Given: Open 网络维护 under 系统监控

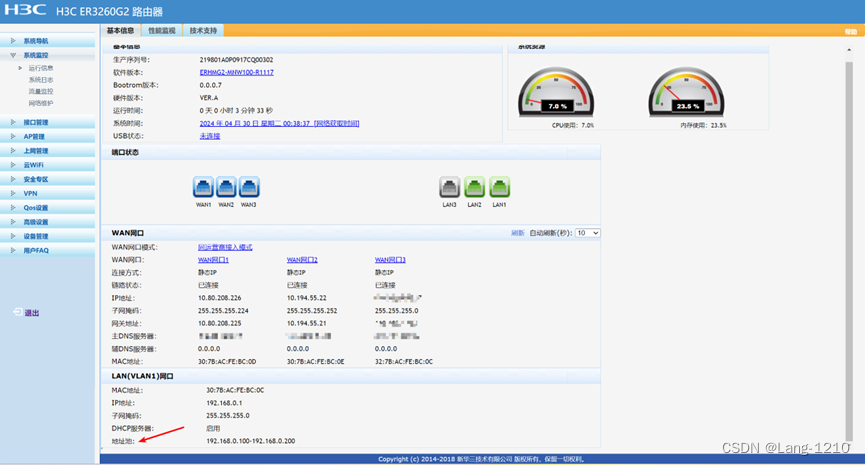Looking at the screenshot, I should [x=41, y=103].
